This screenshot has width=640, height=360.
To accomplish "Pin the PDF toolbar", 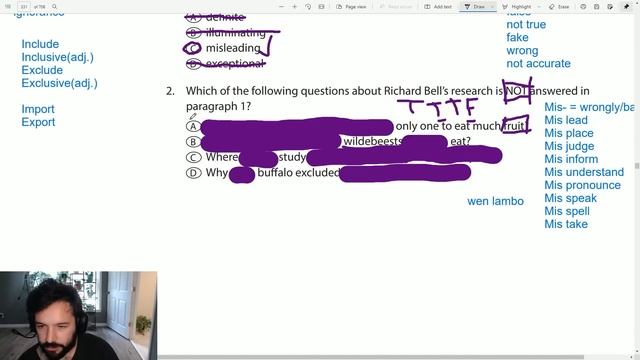I will coord(627,7).
